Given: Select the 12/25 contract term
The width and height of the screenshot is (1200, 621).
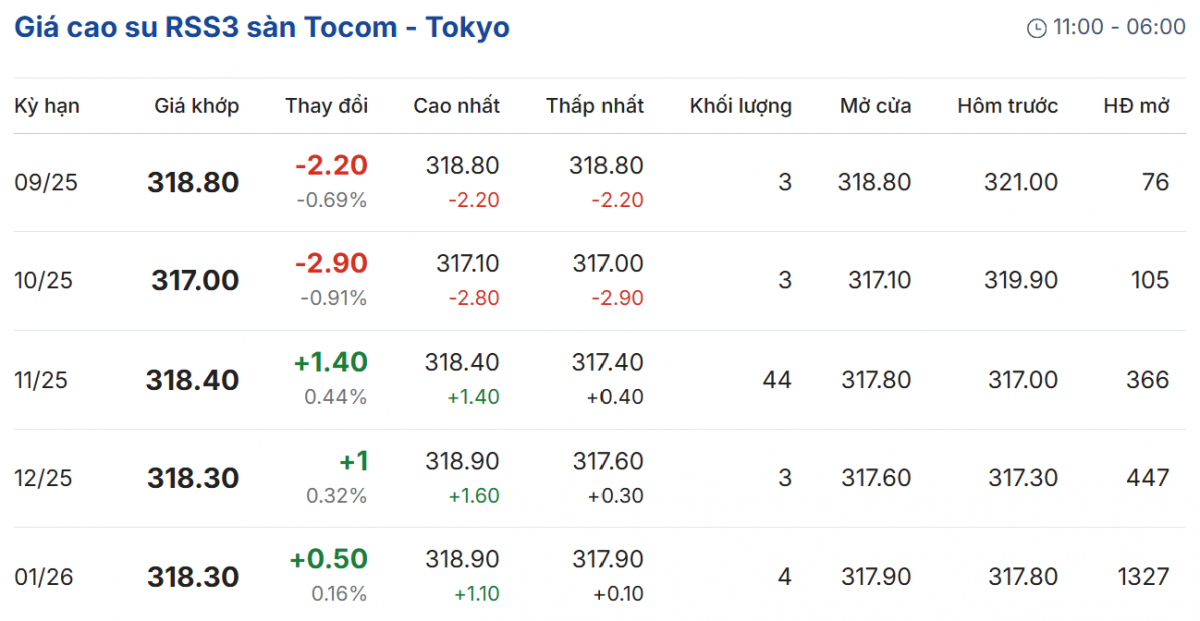Looking at the screenshot, I should (44, 478).
